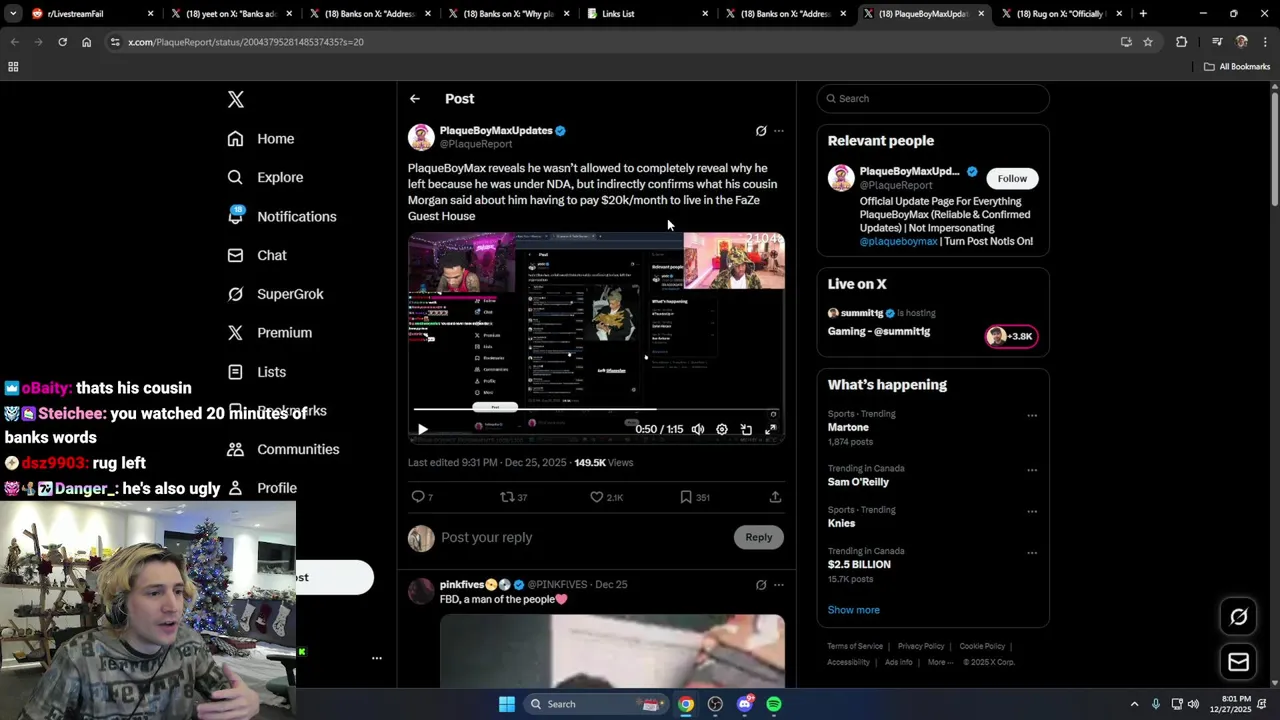Viewport: 1280px width, 720px height.
Task: Open Explore in X sidebar
Action: click(x=265, y=177)
